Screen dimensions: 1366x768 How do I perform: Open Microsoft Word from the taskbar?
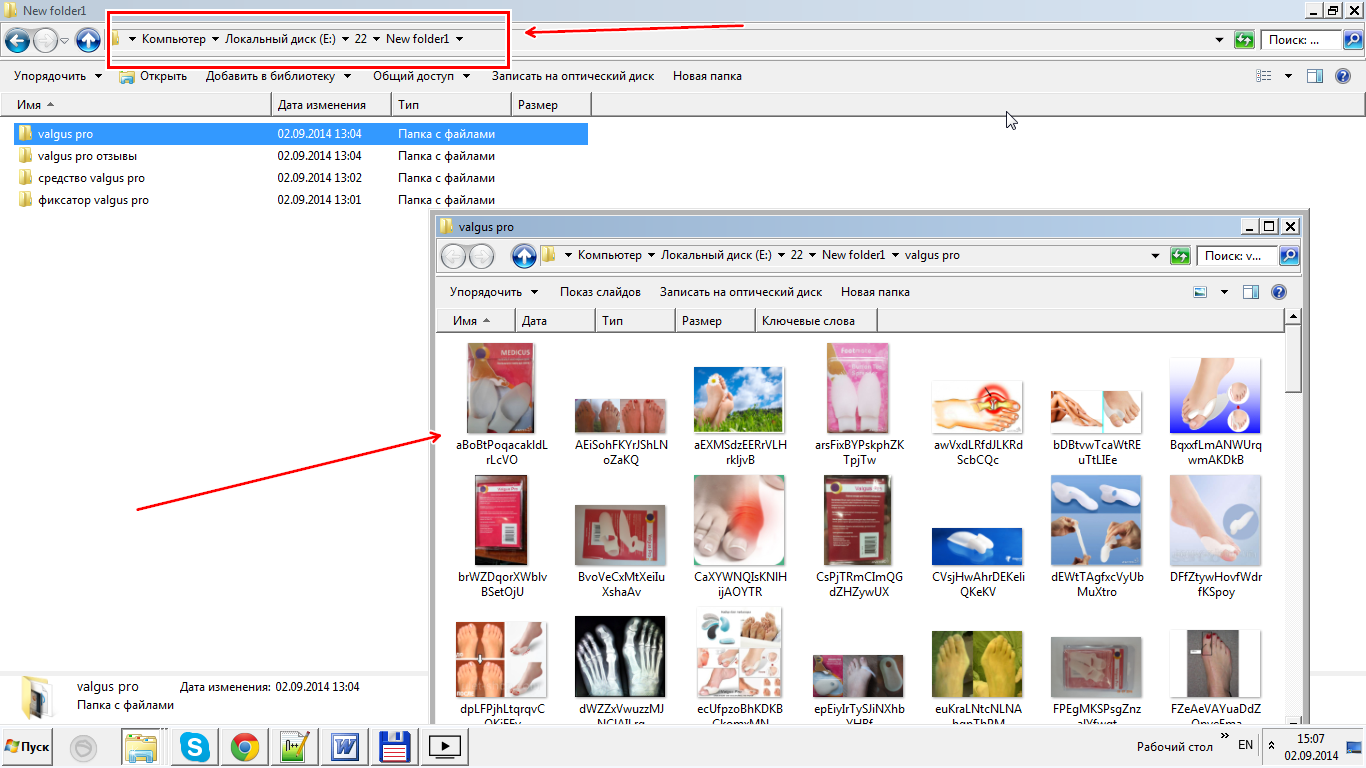click(x=346, y=747)
